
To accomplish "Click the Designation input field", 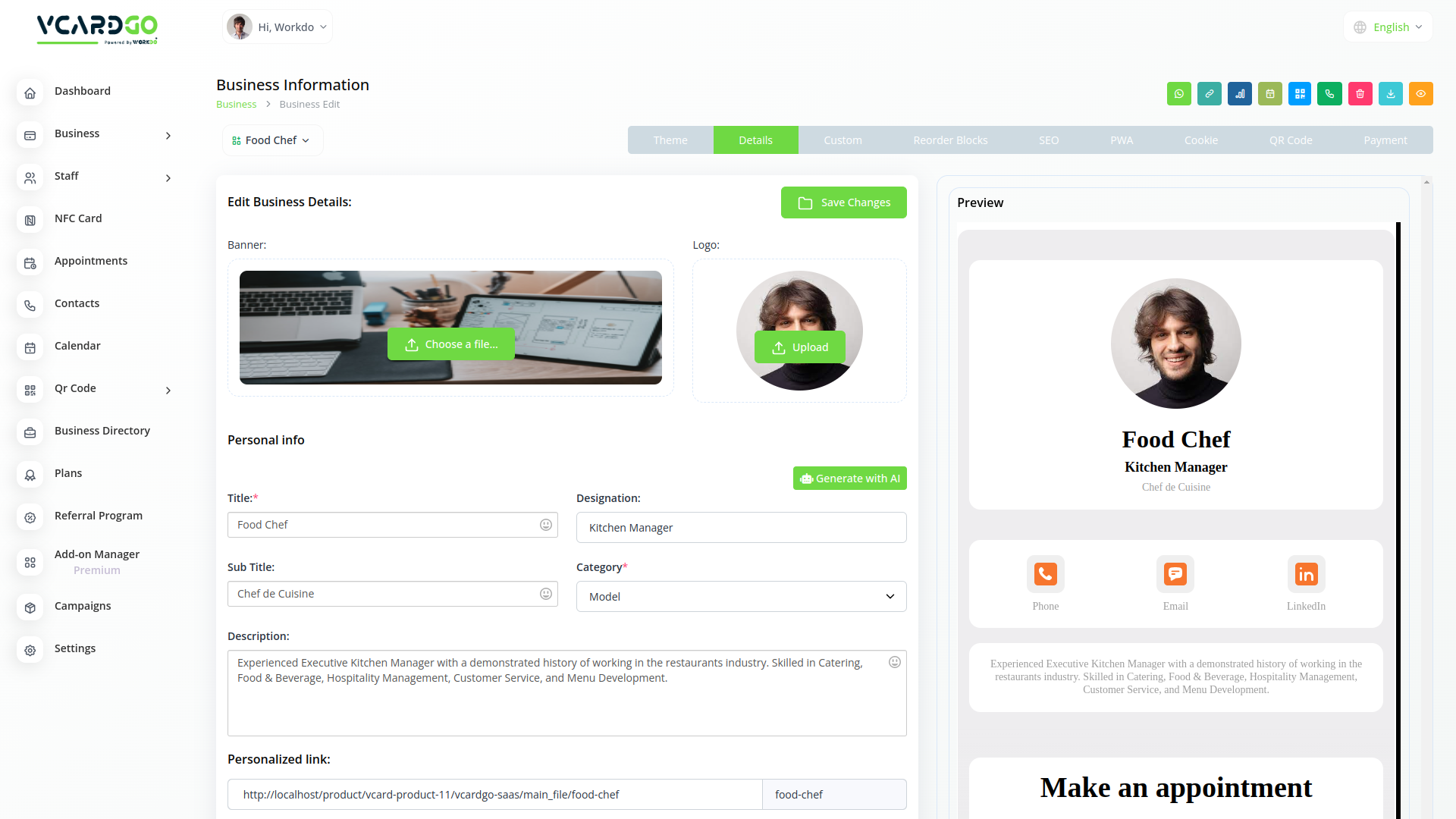I will (x=741, y=528).
